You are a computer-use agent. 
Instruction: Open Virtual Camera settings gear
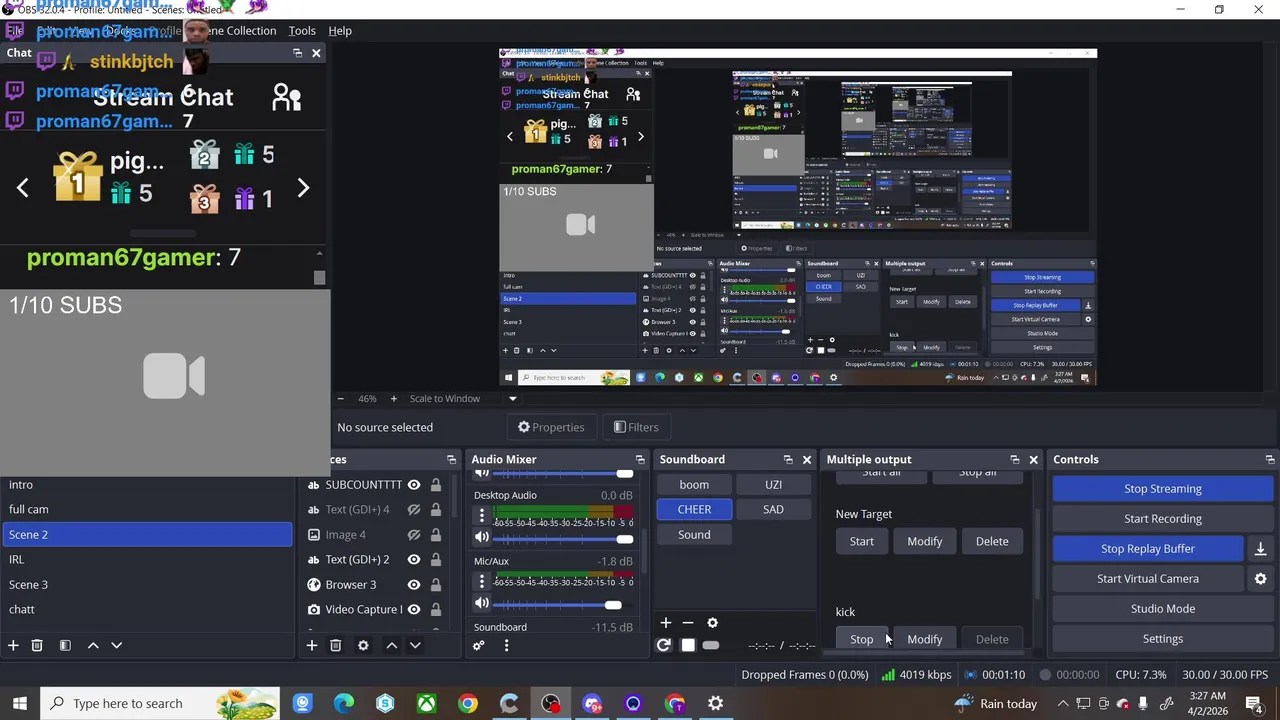[1260, 579]
